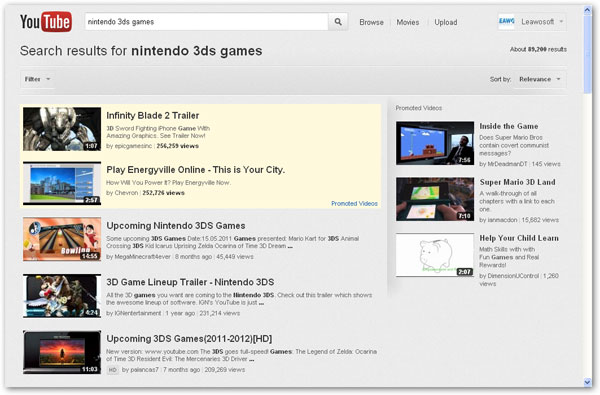Click the 15,882 views text
The image size is (600, 395).
540,220
